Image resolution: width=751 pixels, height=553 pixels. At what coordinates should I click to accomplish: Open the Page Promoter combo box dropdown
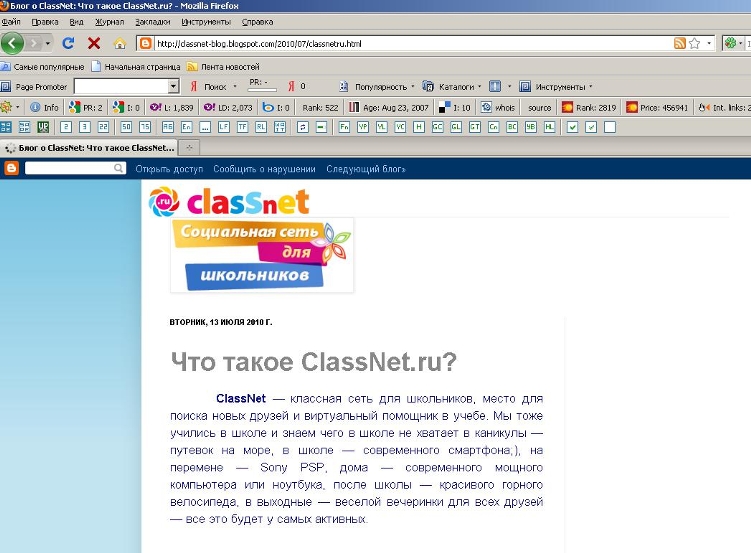(x=173, y=87)
